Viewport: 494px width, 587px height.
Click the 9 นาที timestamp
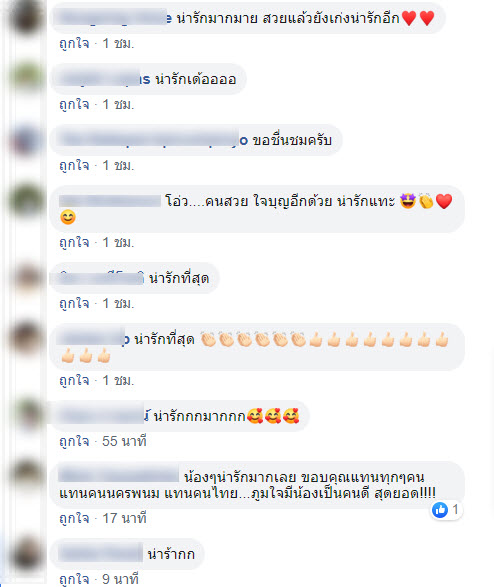120,579
